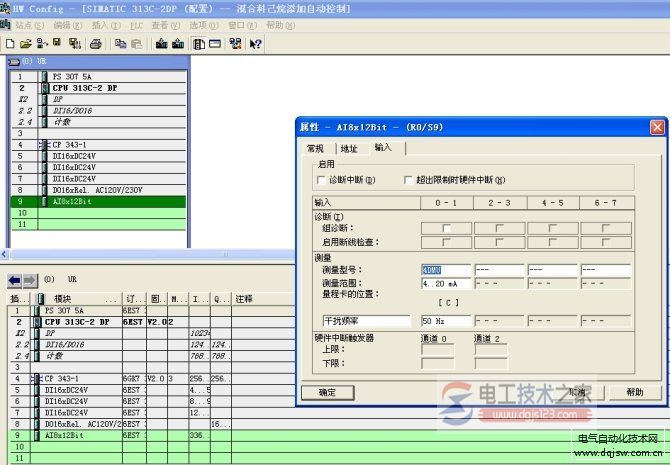Viewport: 670px width, 465px height.
Task: Switch to the 地址 tab
Action: (x=349, y=149)
